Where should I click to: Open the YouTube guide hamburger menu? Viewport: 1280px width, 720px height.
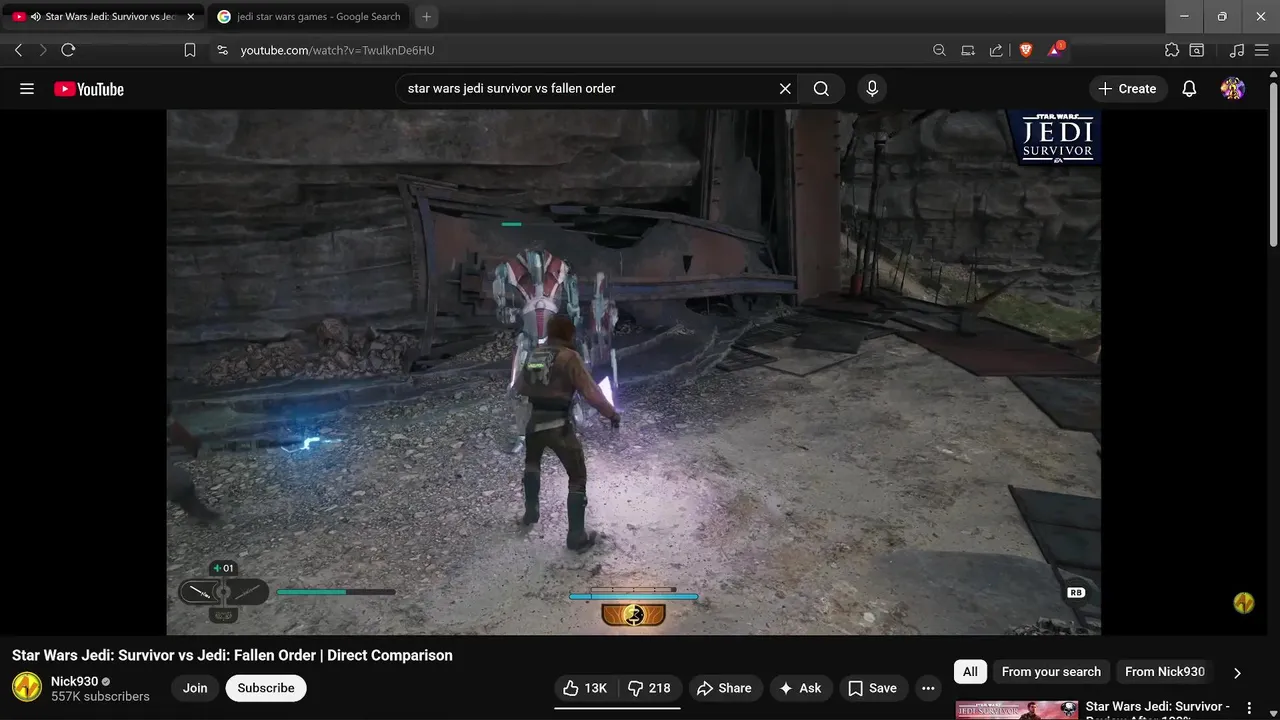(x=27, y=89)
